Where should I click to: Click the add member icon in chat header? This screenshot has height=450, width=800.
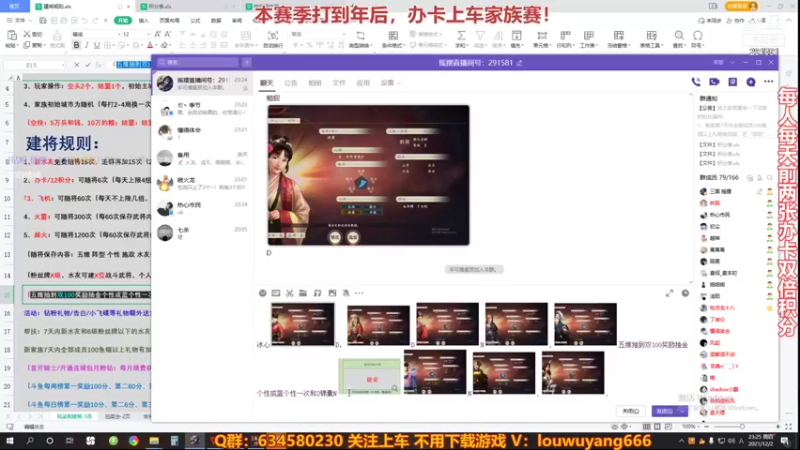click(x=751, y=82)
